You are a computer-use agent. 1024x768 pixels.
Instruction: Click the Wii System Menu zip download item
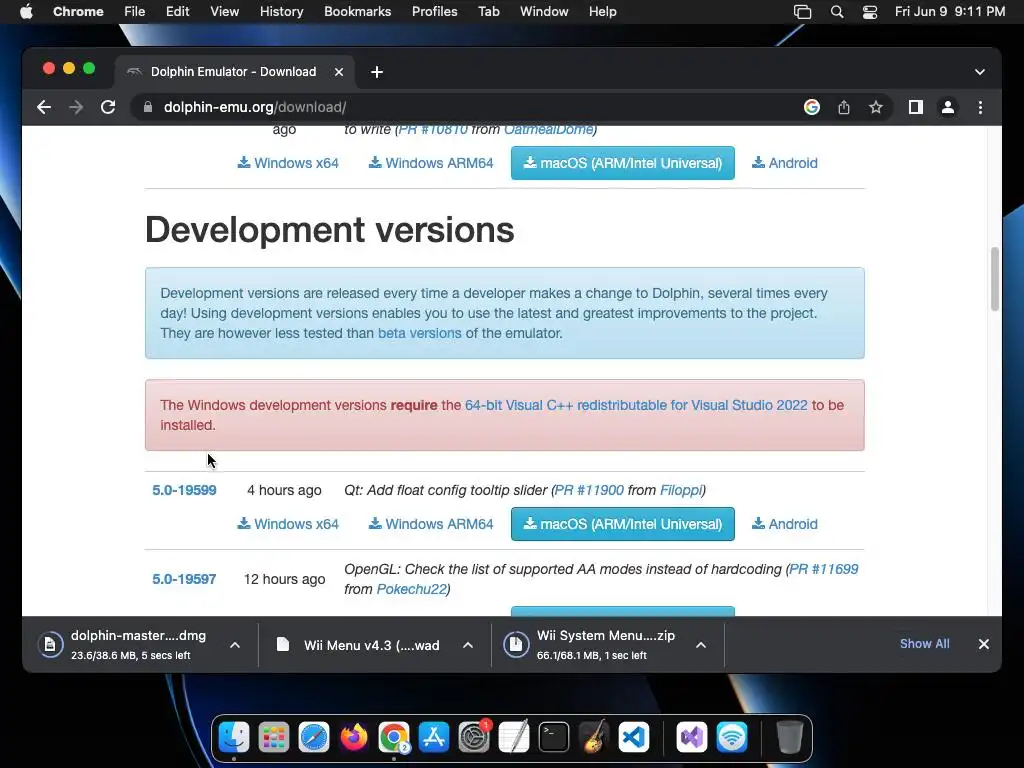coord(591,645)
